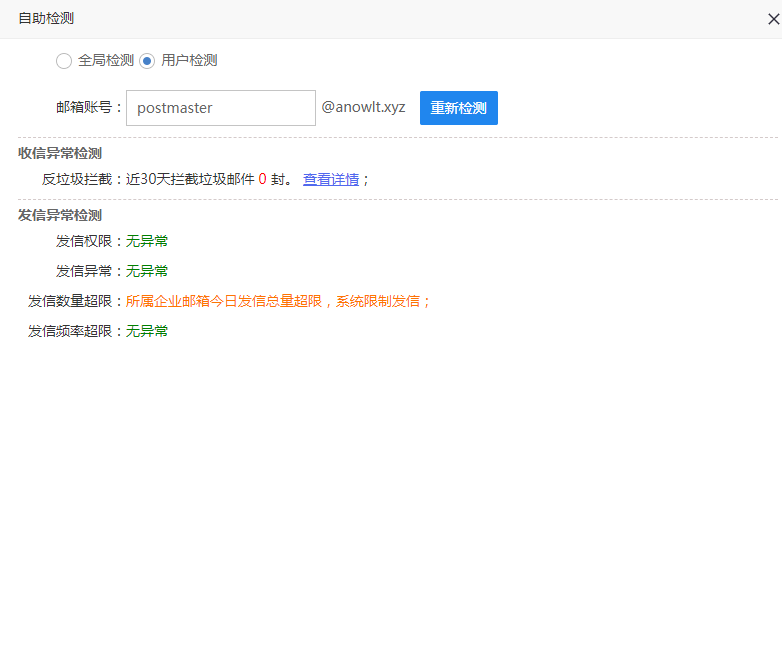This screenshot has height=665, width=782.
Task: Click the 全局检测 label text
Action: [x=105, y=60]
